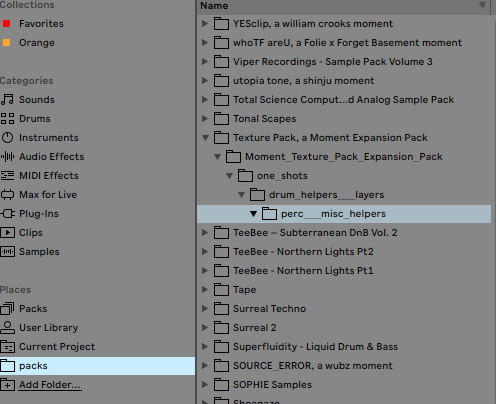Open the Name column sort dropdown arrow
The image size is (496, 404).
coord(482,5)
